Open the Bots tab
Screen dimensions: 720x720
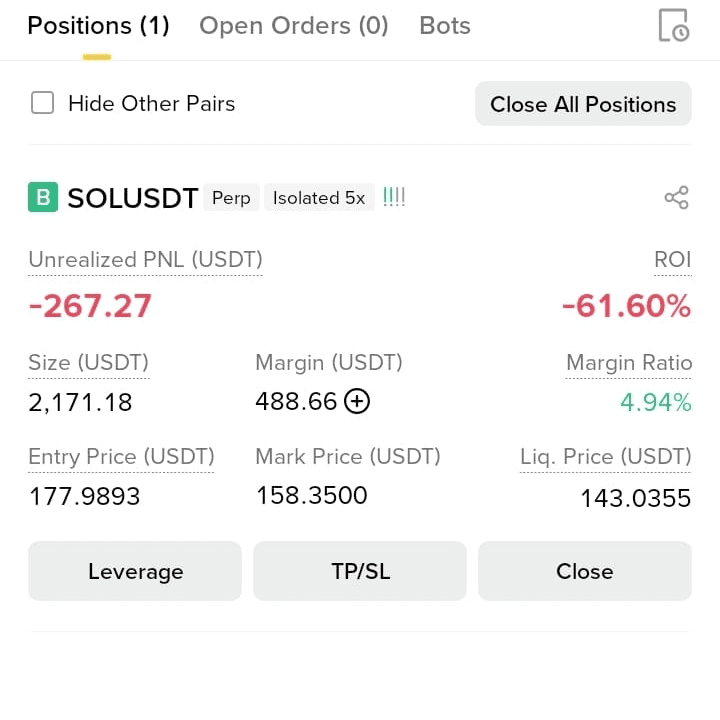pyautogui.click(x=445, y=26)
